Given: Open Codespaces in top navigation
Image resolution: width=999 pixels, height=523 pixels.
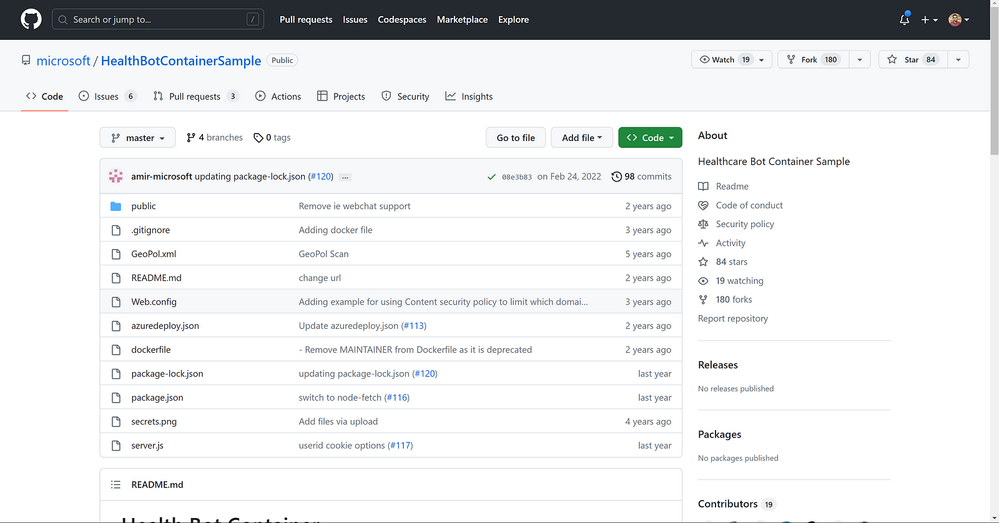Looking at the screenshot, I should tap(402, 20).
